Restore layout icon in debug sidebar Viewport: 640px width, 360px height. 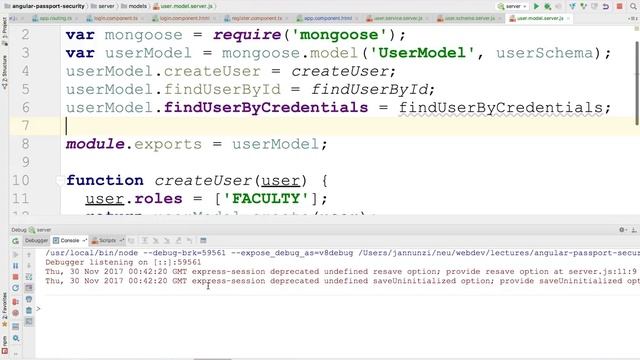(x=16, y=327)
